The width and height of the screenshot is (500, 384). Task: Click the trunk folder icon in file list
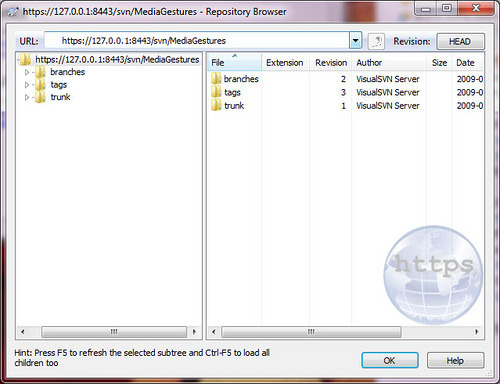click(x=216, y=105)
